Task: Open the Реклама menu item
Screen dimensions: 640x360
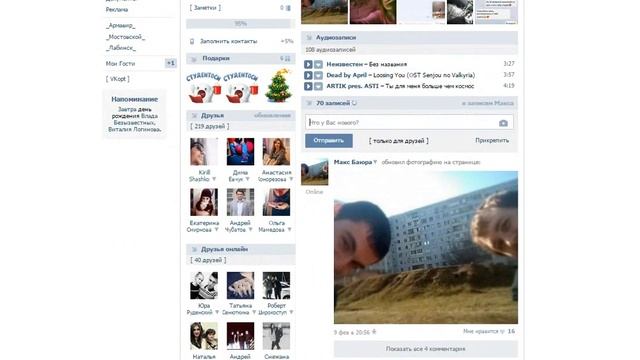Action: click(117, 9)
